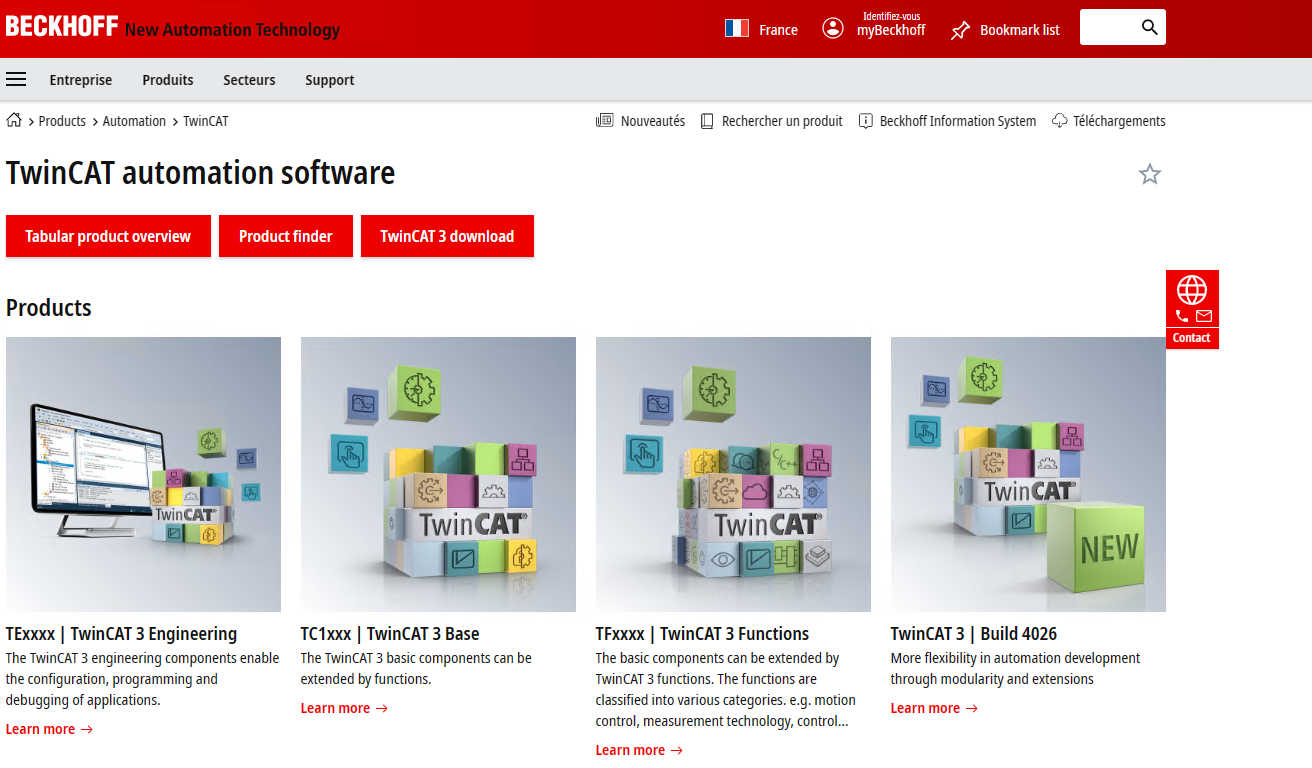Viewport: 1312px width, 768px height.
Task: Open the TwinCAT 3 Engineering product image
Action: (x=143, y=474)
